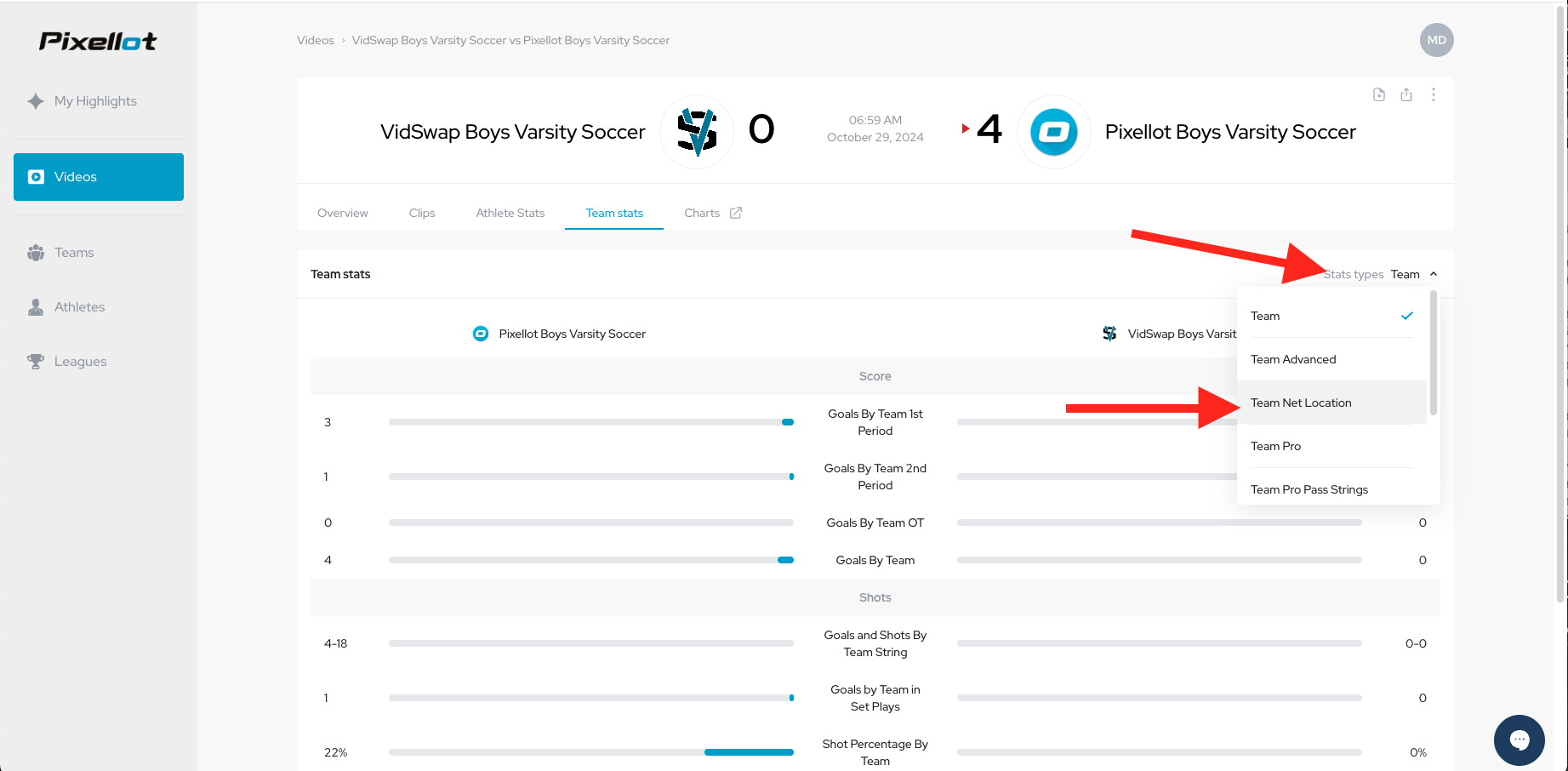Click Goals and Shots By Team String label
1568x771 pixels.
(875, 643)
